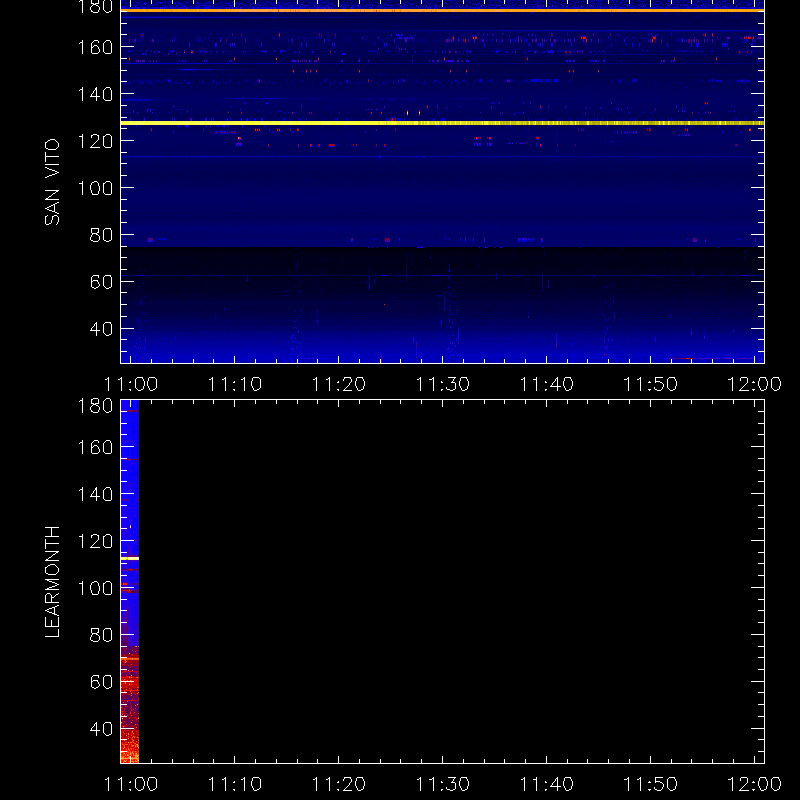Select the 140 tick label on LEARMONTH plot
Viewport: 800px width, 800px height.
[95, 494]
